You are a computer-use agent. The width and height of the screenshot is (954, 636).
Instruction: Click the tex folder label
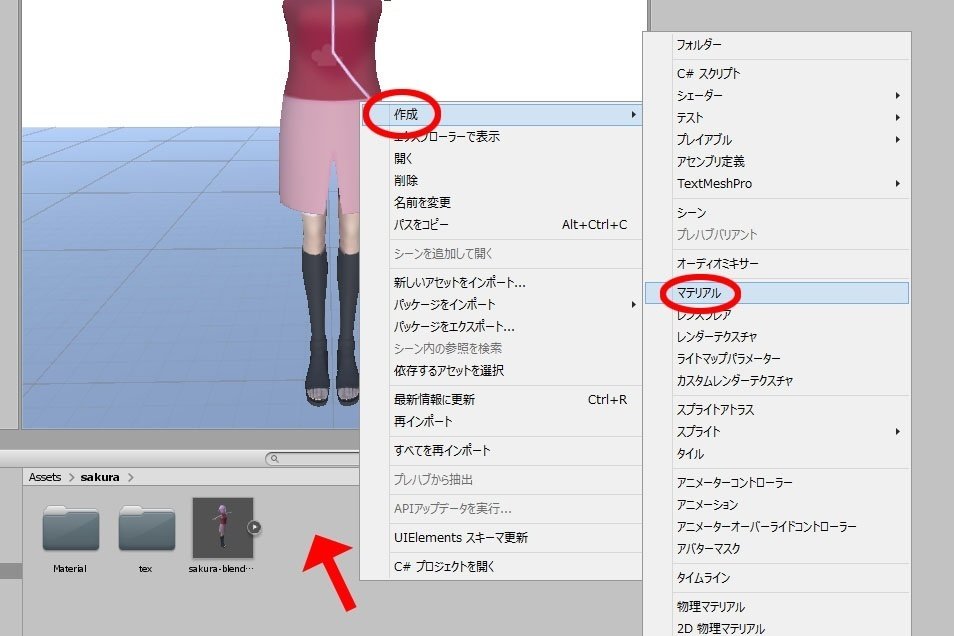(145, 568)
